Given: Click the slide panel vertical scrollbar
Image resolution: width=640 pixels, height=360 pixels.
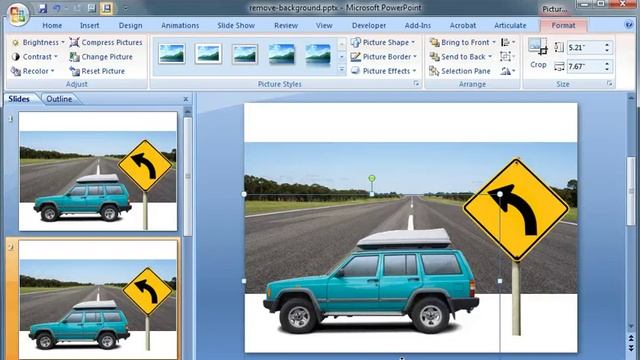Looking at the screenshot, I should 187,176.
